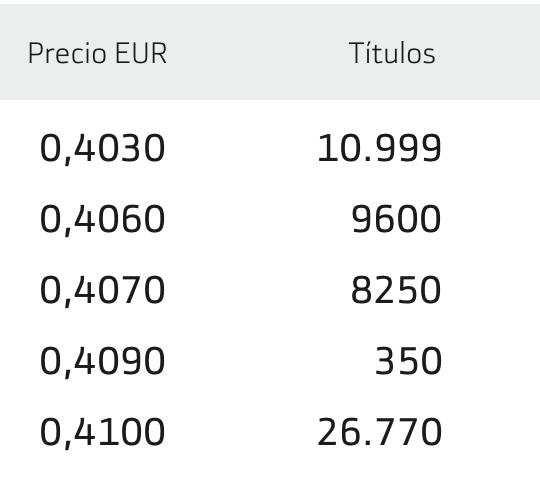
Task: Click the Precio EUR column header
Action: [x=97, y=53]
